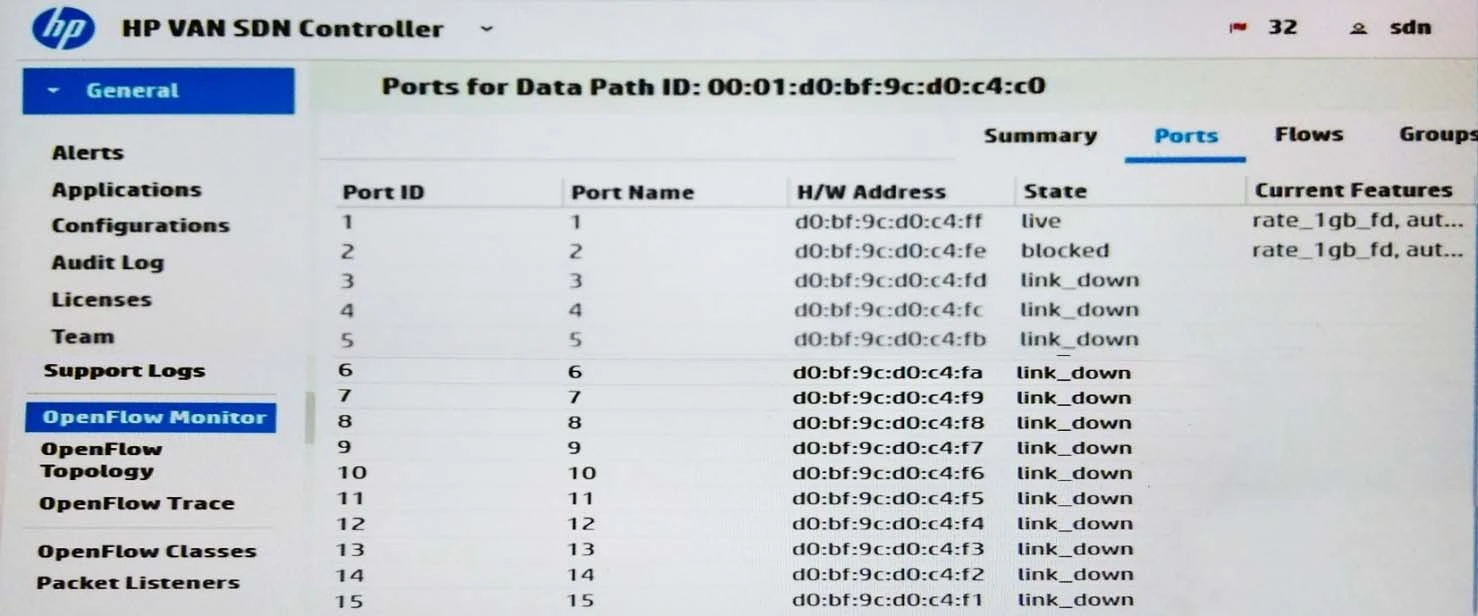The height and width of the screenshot is (616, 1478).
Task: Click the sdn user profile icon
Action: [1357, 29]
